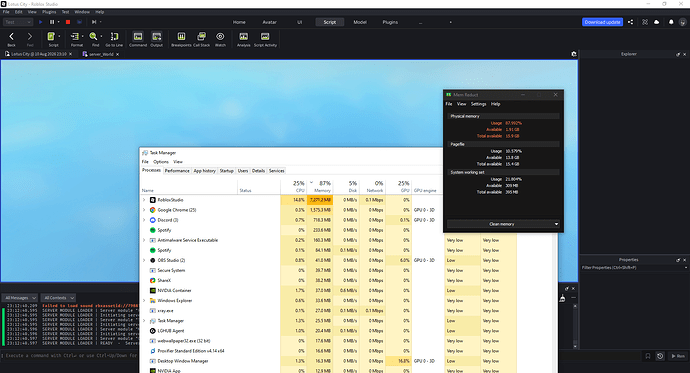Expand the RobloxStudio process row
Viewport: 690px width, 373px height.
[144, 200]
